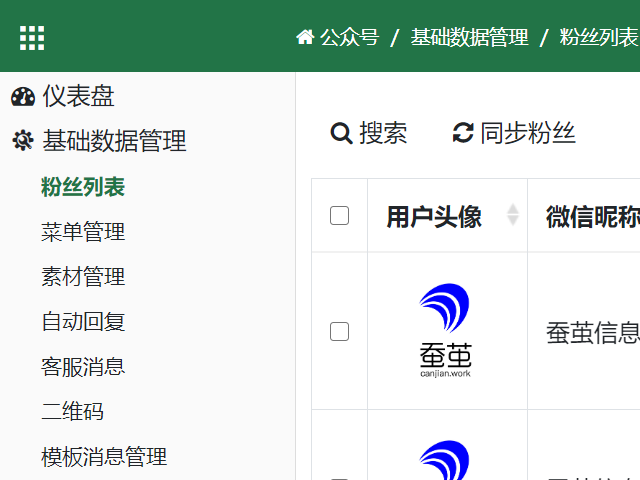The height and width of the screenshot is (480, 640).
Task: Select 粉丝列表 in the sidebar
Action: click(x=83, y=187)
